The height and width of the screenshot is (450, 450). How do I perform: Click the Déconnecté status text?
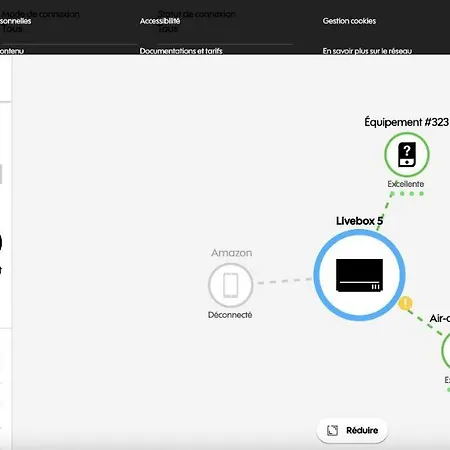(x=230, y=315)
